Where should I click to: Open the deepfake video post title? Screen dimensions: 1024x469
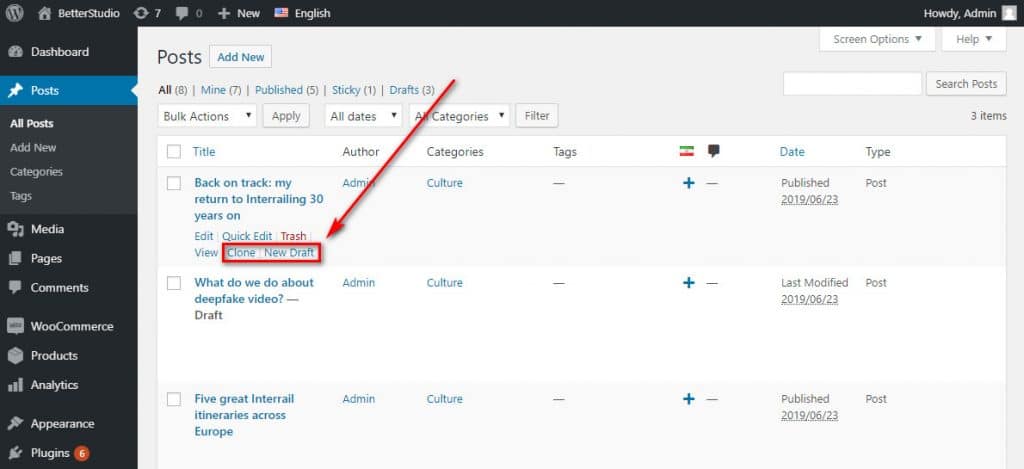(254, 291)
